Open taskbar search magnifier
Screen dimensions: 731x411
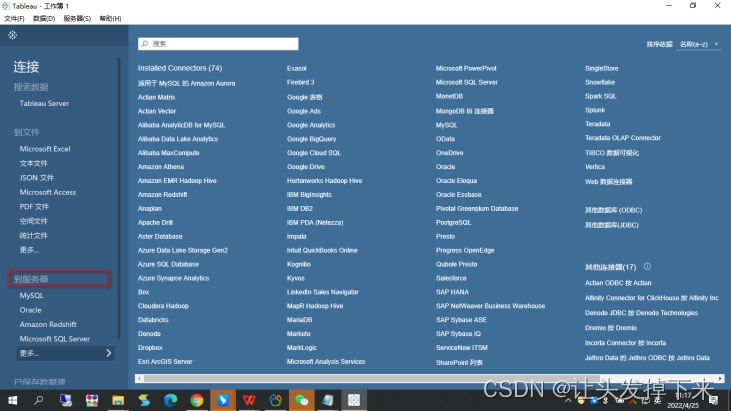tap(39, 400)
